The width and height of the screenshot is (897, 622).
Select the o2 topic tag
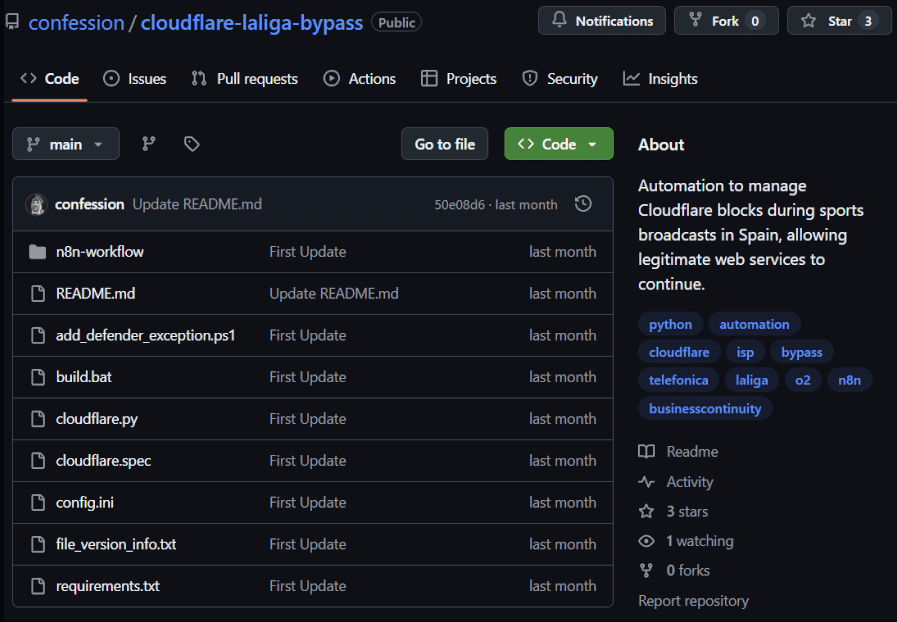pyautogui.click(x=803, y=381)
